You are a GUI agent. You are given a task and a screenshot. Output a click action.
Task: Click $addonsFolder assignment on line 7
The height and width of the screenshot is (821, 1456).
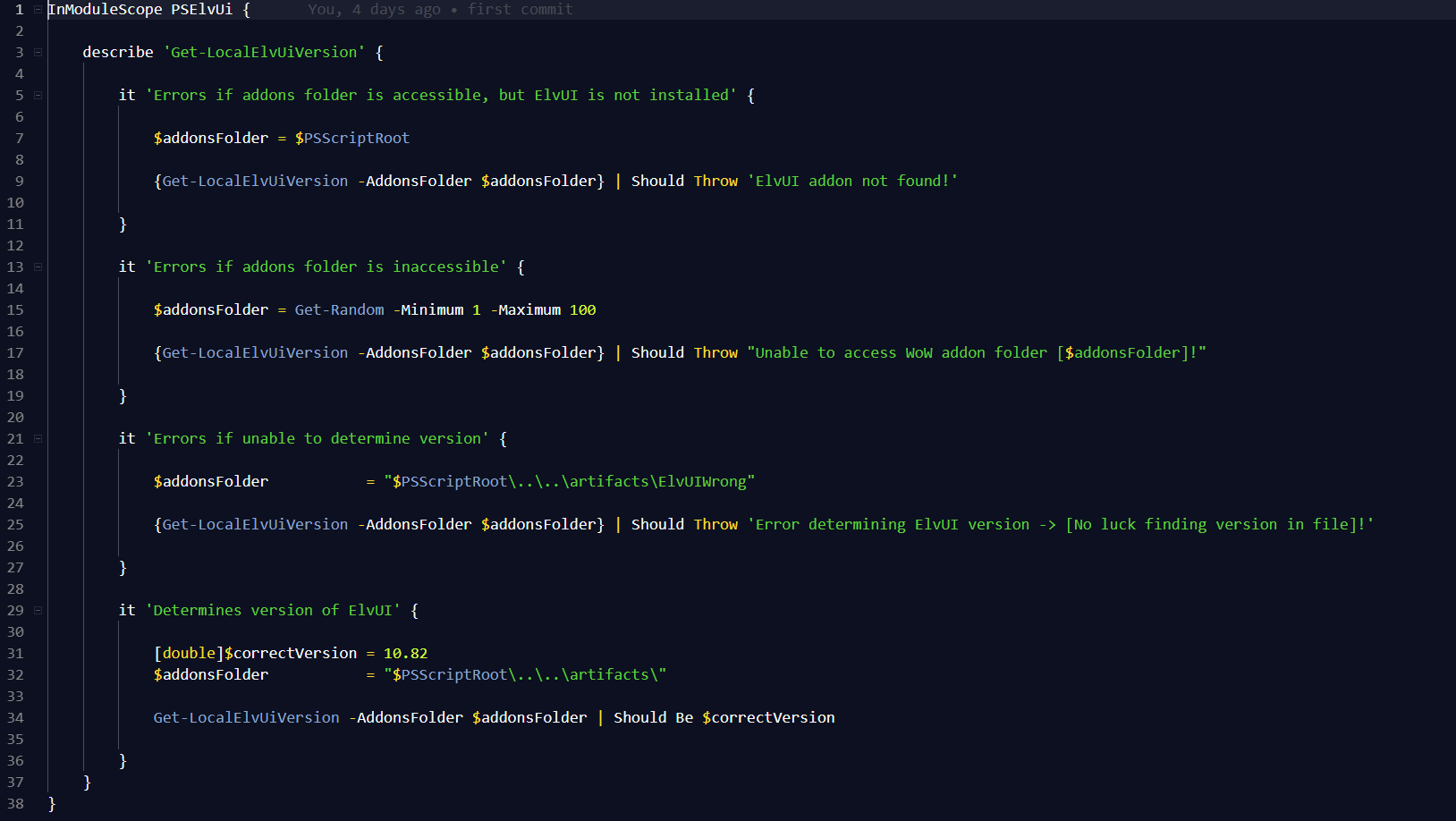point(211,138)
